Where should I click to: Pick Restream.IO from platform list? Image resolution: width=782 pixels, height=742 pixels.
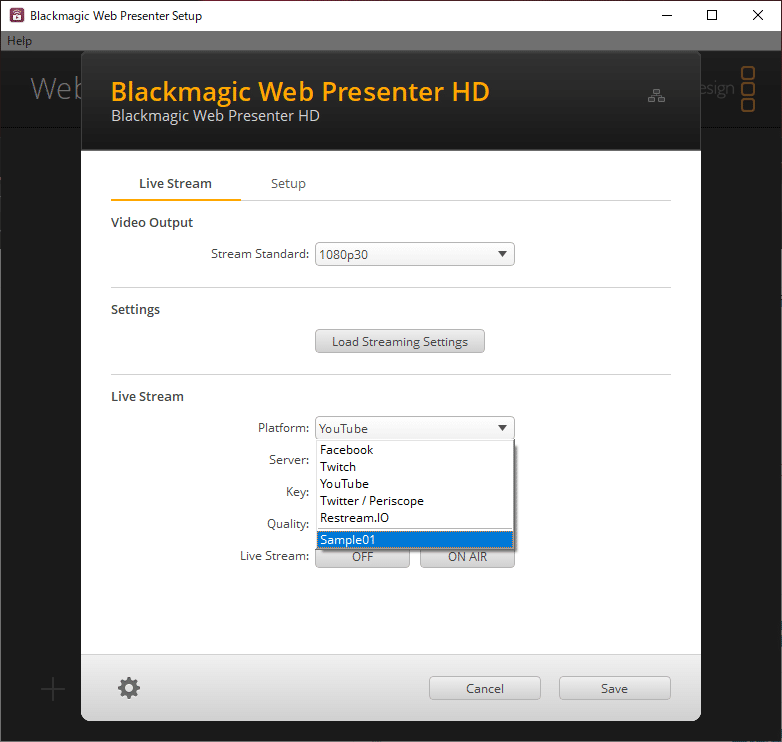(414, 518)
